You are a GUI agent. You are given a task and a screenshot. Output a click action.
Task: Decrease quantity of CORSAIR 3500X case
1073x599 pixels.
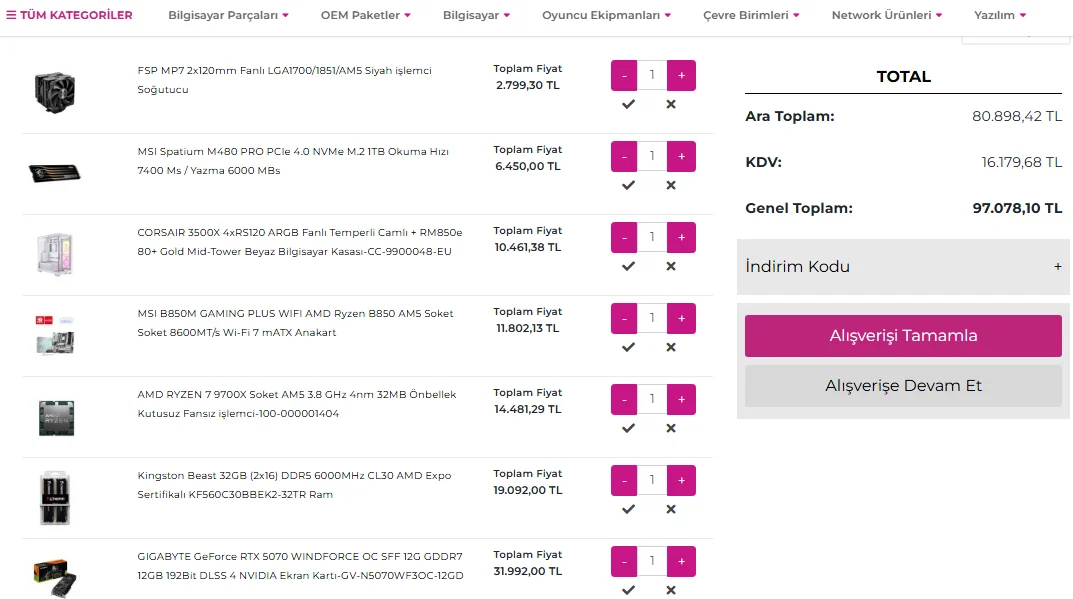click(x=624, y=237)
